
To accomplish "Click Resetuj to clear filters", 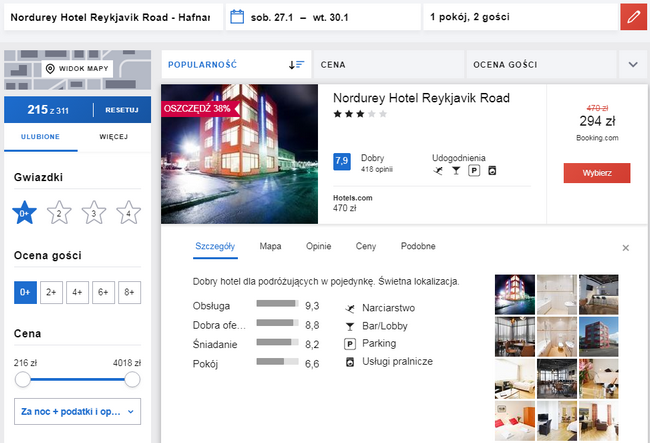I will [122, 110].
